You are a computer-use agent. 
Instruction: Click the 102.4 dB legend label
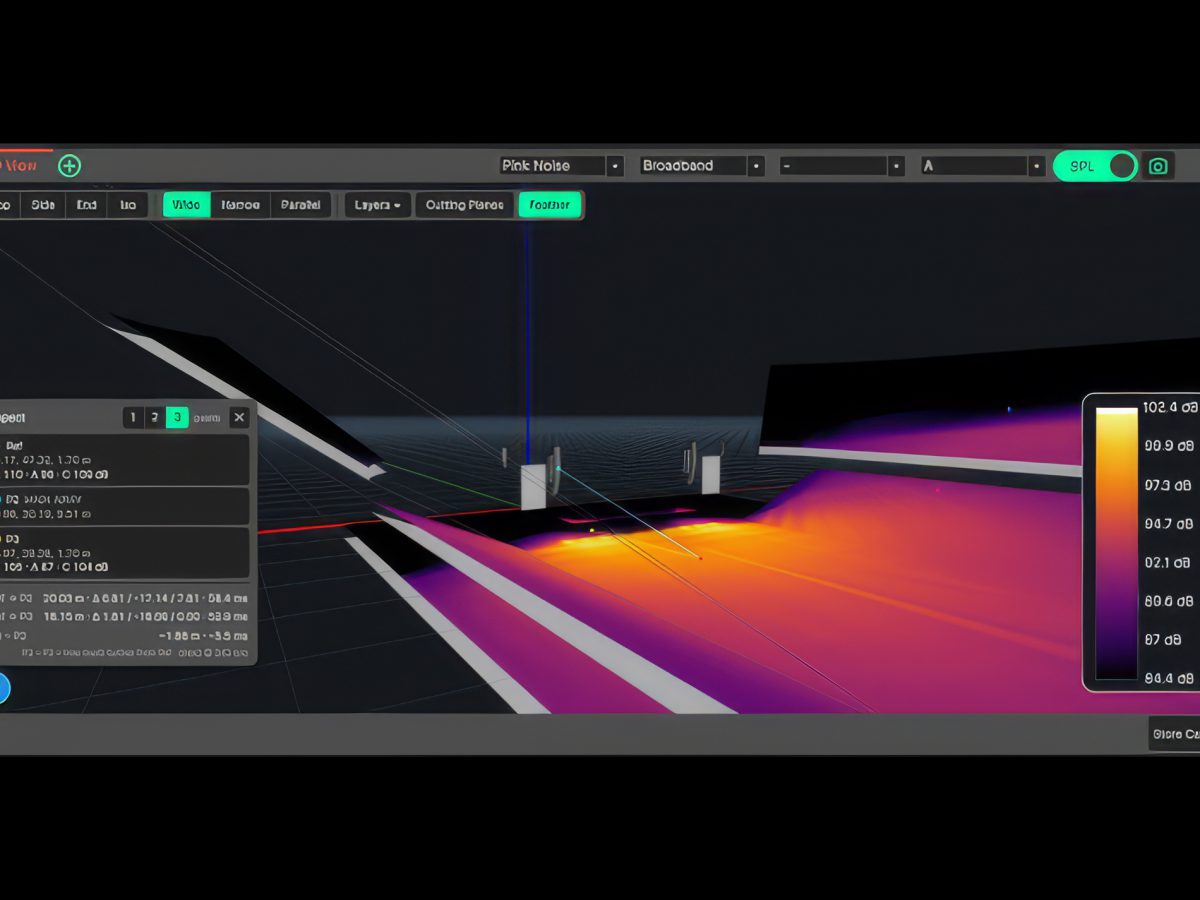[1171, 408]
